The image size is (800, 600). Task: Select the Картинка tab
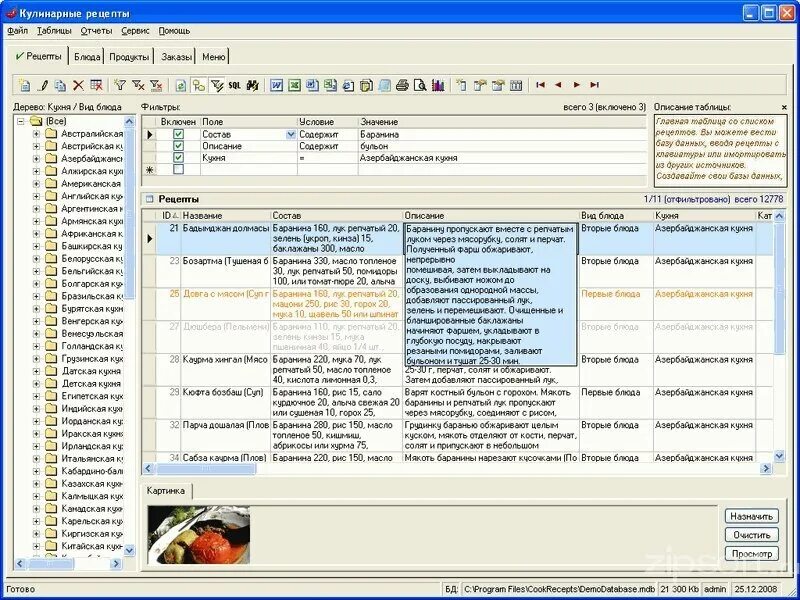tap(166, 491)
